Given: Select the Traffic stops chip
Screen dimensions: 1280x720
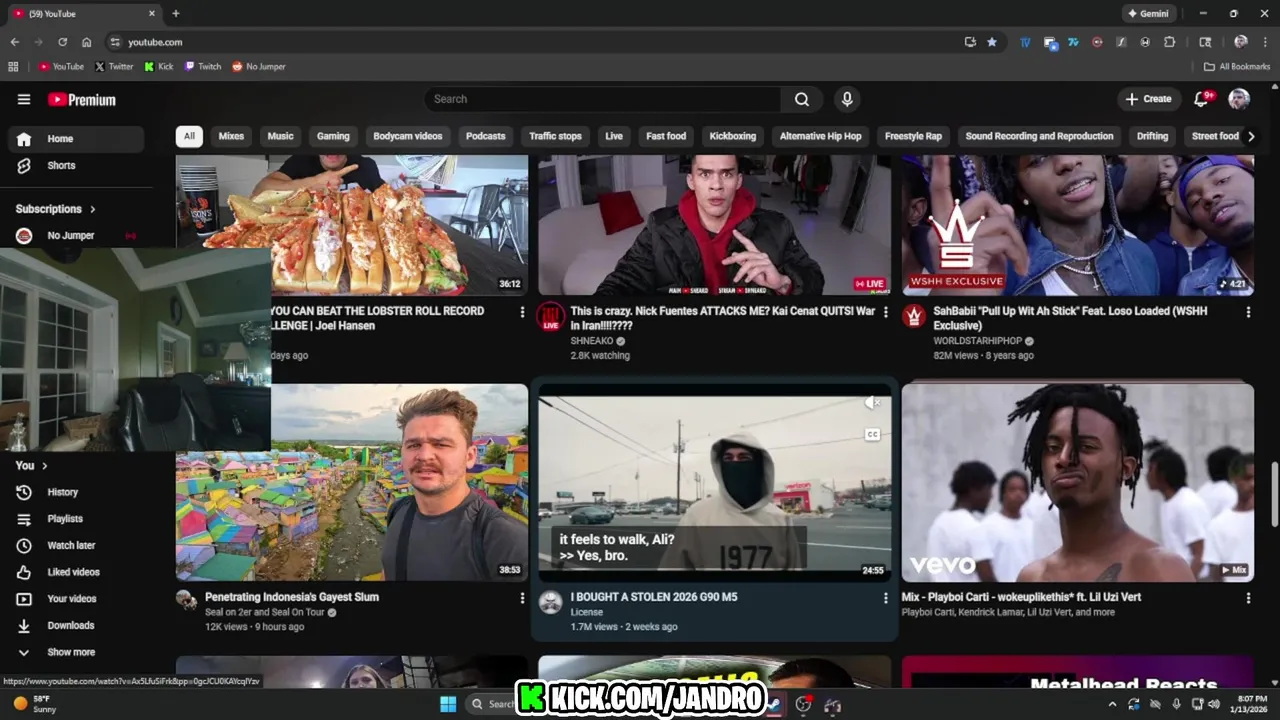Looking at the screenshot, I should coord(555,136).
